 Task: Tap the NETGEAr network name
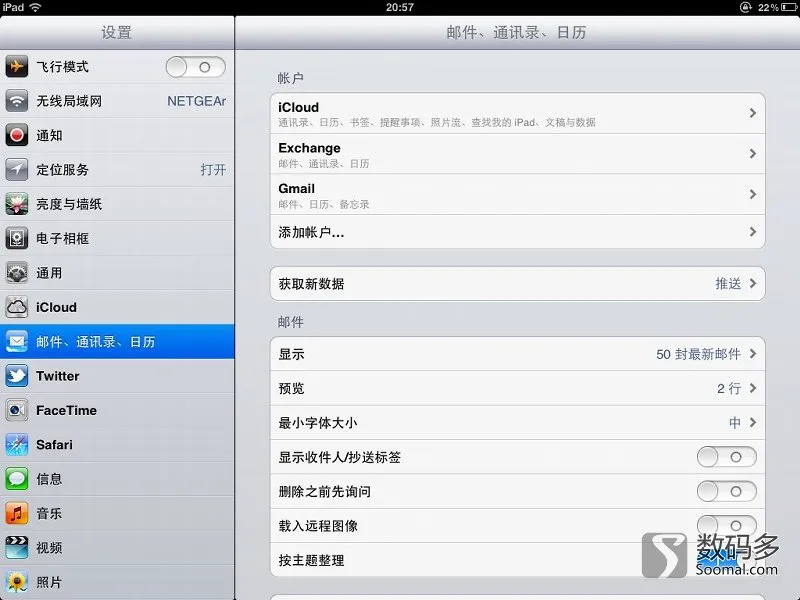click(196, 101)
